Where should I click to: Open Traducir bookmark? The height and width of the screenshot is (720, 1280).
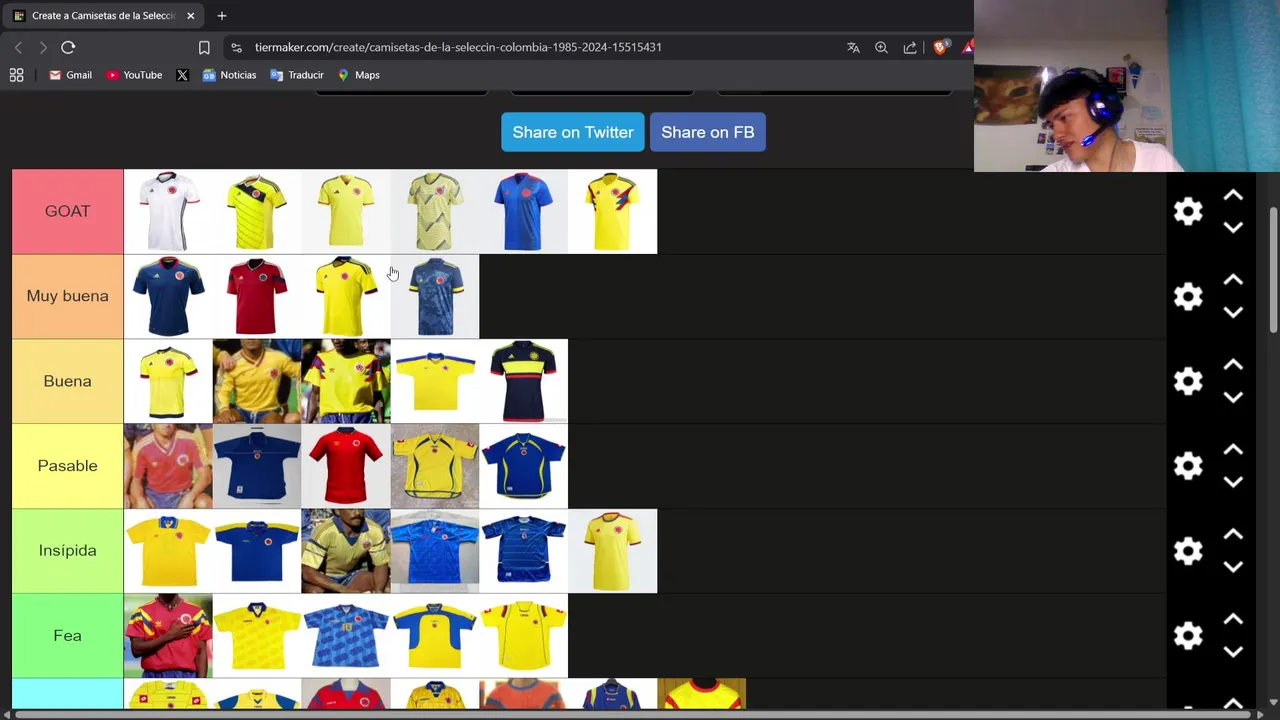297,75
